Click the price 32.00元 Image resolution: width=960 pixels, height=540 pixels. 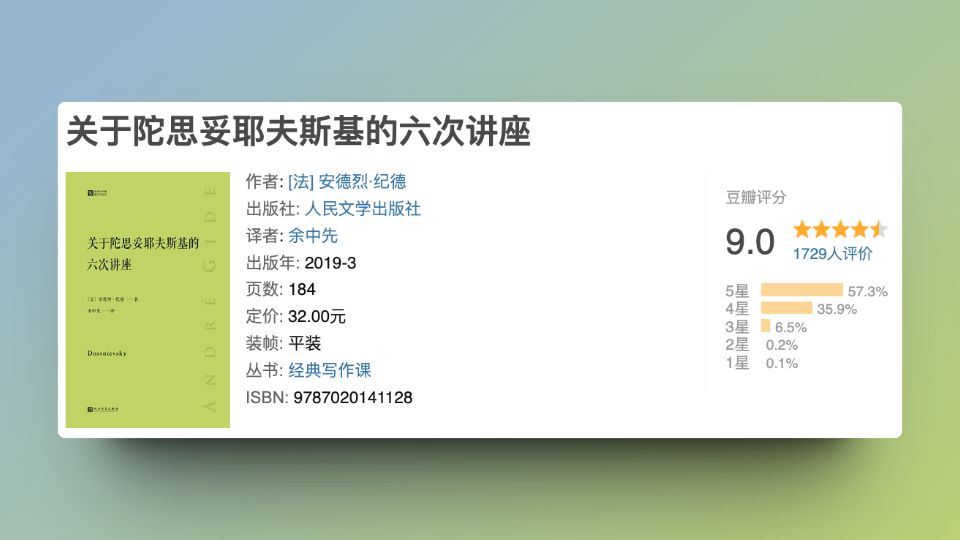coord(317,317)
